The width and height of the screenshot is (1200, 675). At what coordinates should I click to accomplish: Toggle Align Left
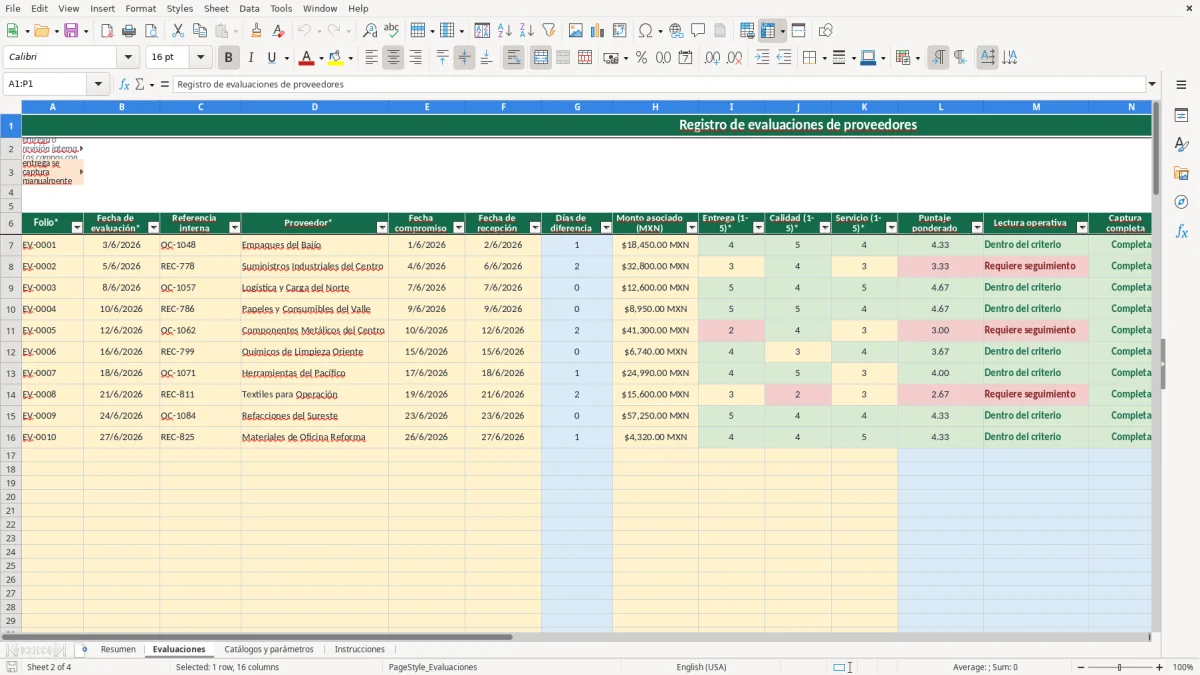[371, 58]
